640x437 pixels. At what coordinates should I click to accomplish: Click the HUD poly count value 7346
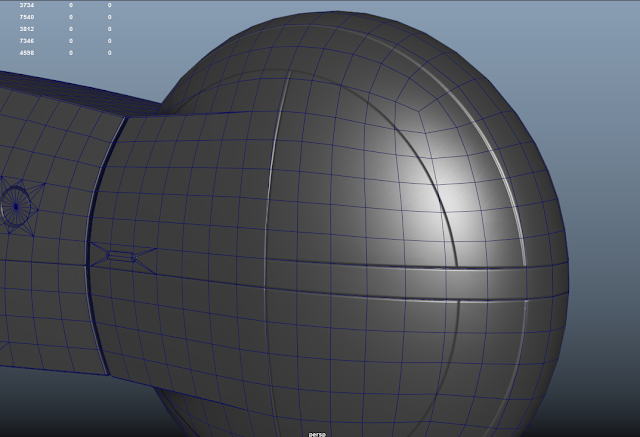tap(27, 41)
